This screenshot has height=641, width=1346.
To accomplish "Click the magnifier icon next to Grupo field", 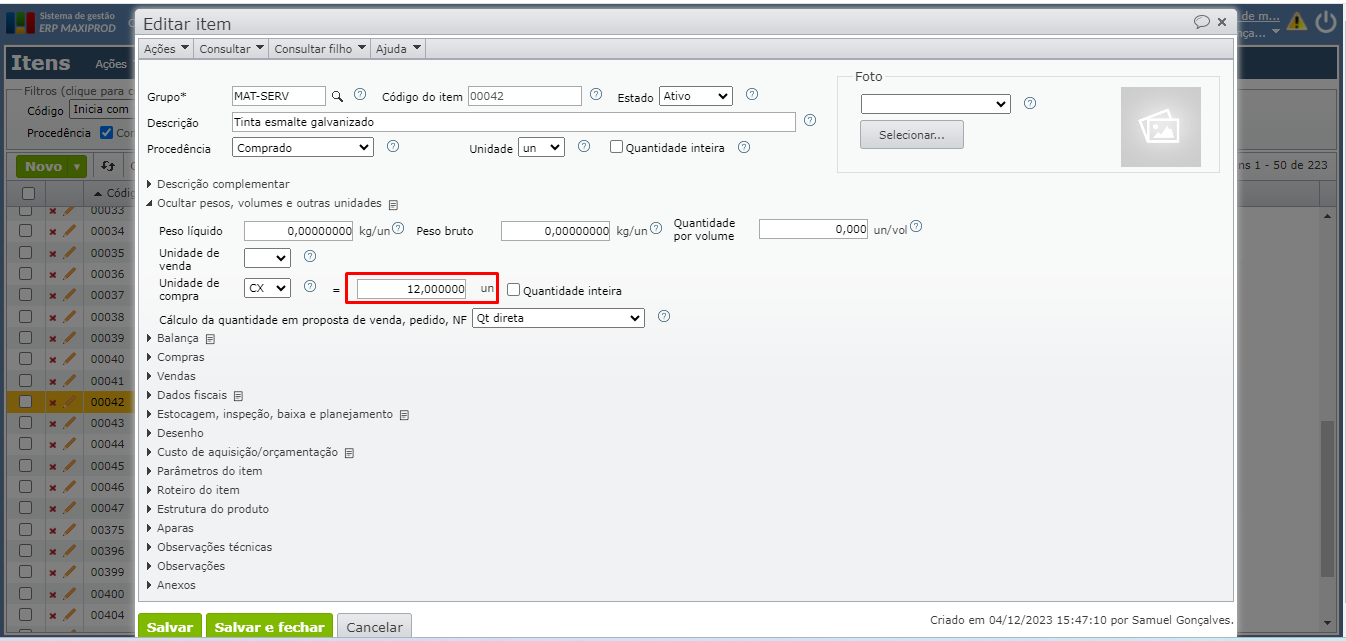I will click(337, 96).
